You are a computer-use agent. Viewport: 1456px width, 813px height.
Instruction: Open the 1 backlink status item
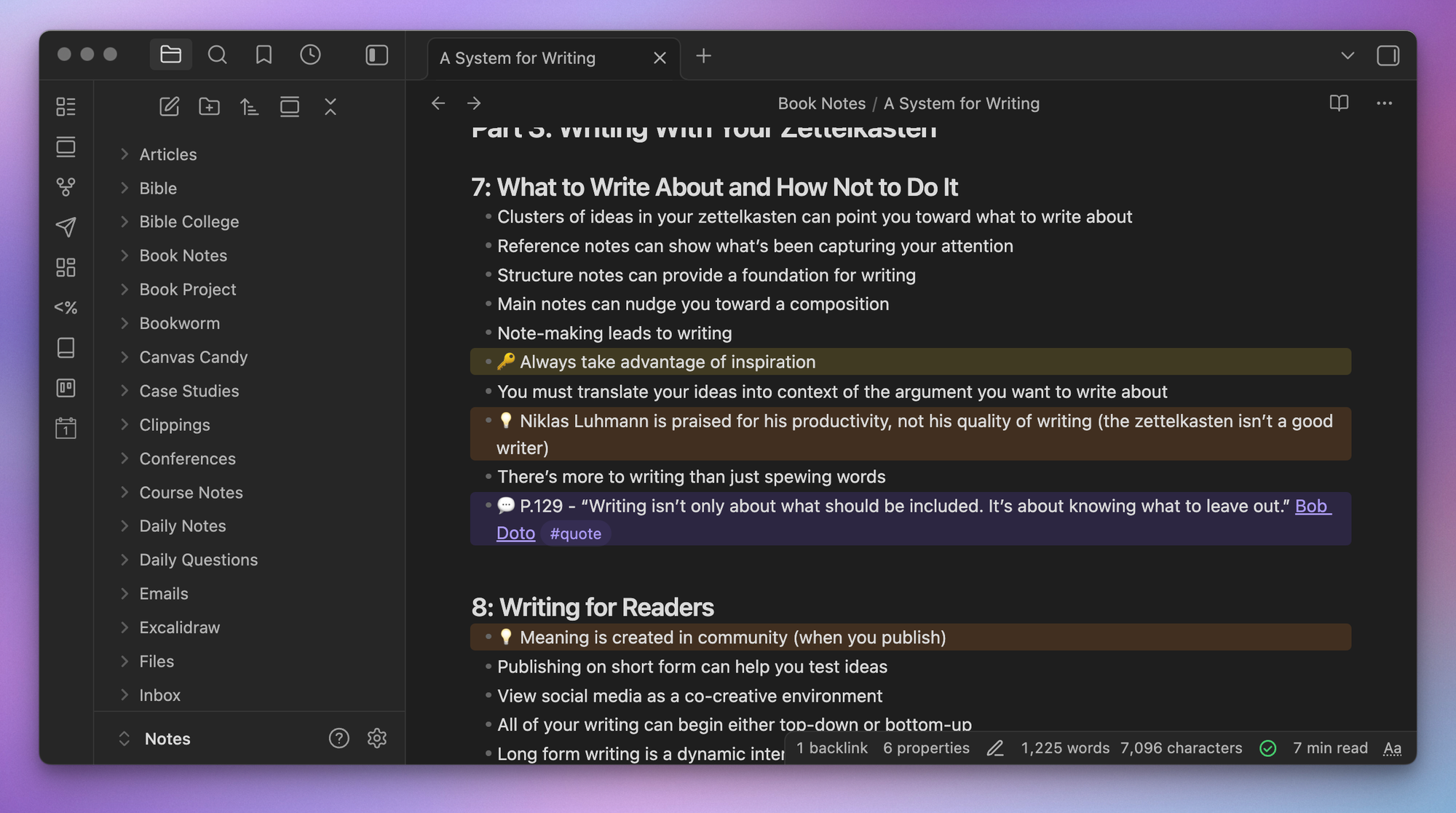tap(831, 748)
